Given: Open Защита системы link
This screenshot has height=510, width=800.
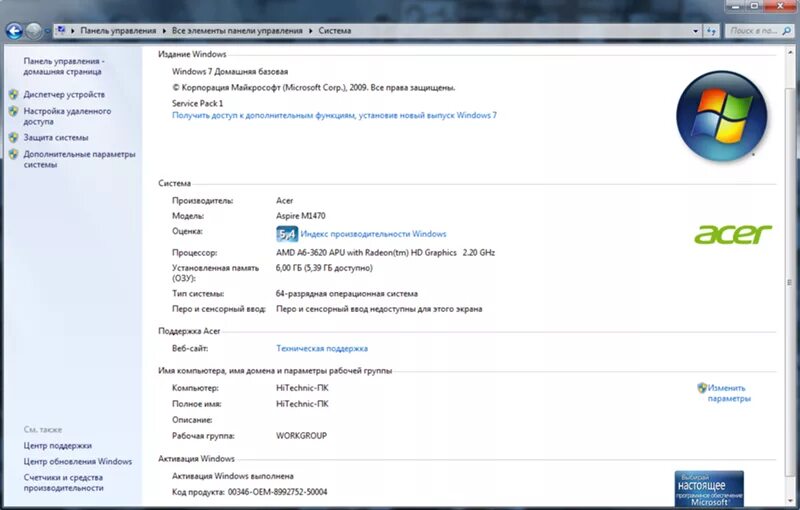Looking at the screenshot, I should click(x=56, y=138).
